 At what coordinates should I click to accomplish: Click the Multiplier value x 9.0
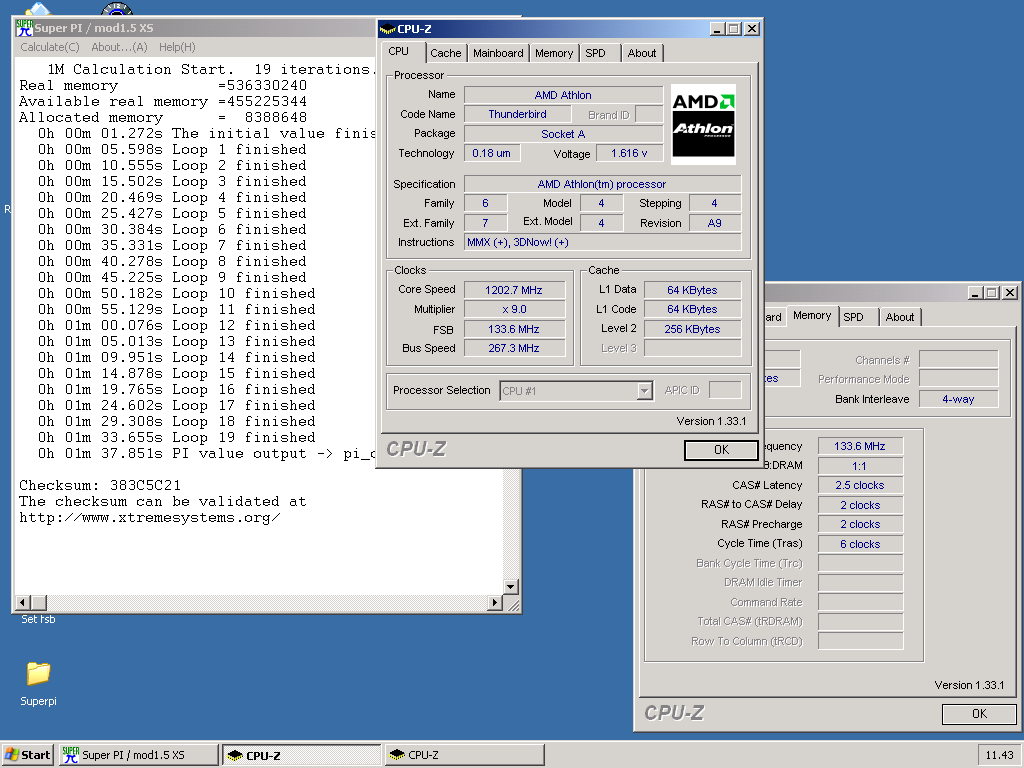(514, 309)
